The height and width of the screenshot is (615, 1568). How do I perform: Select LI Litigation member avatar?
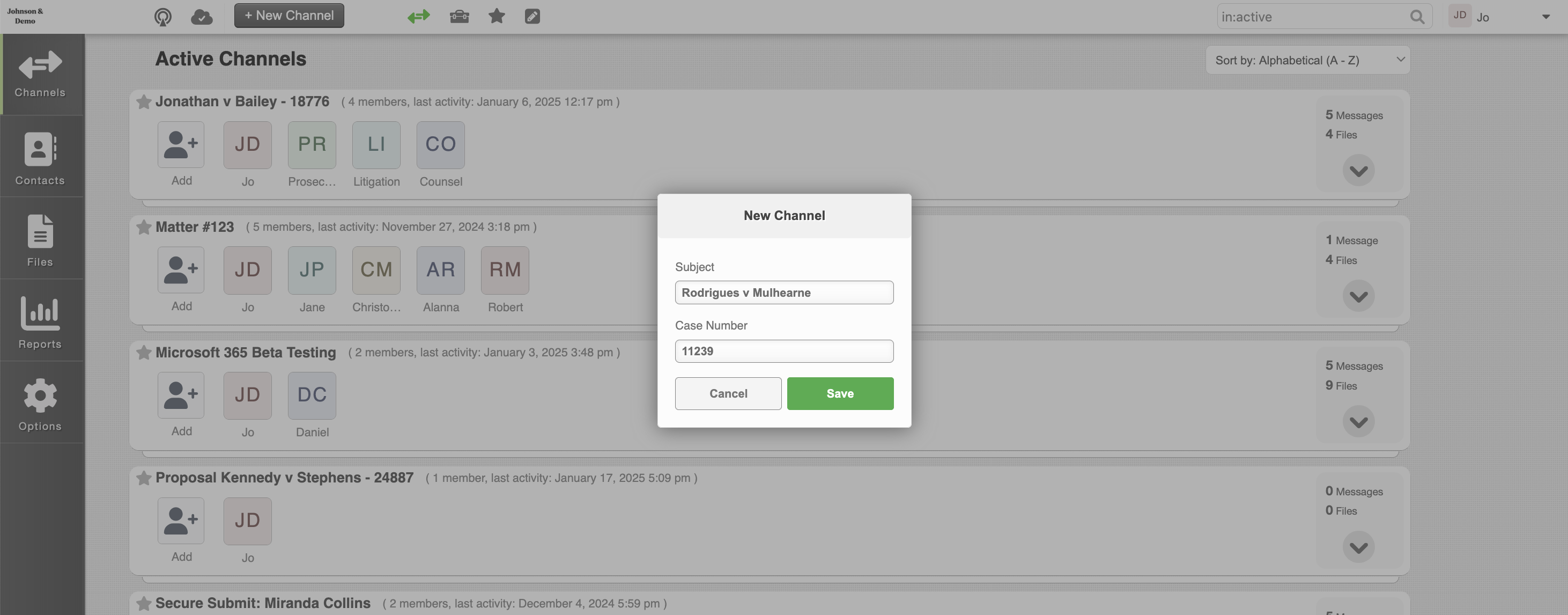pos(376,145)
